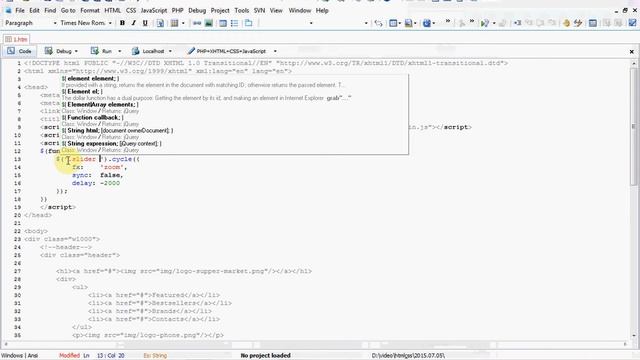Click the 'Col 20' position in status bar
Image resolution: width=640 pixels, height=360 pixels.
116,356
